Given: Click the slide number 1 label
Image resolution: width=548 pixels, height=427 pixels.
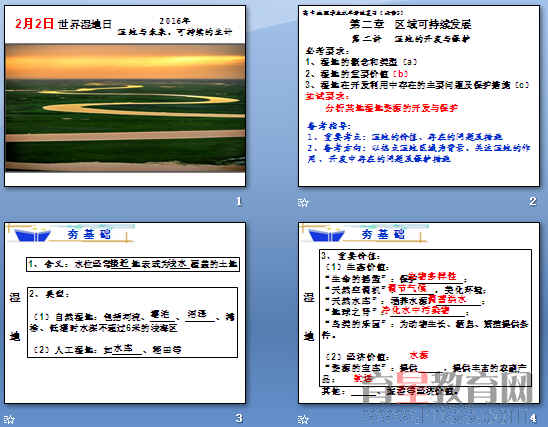Looking at the screenshot, I should (239, 201).
